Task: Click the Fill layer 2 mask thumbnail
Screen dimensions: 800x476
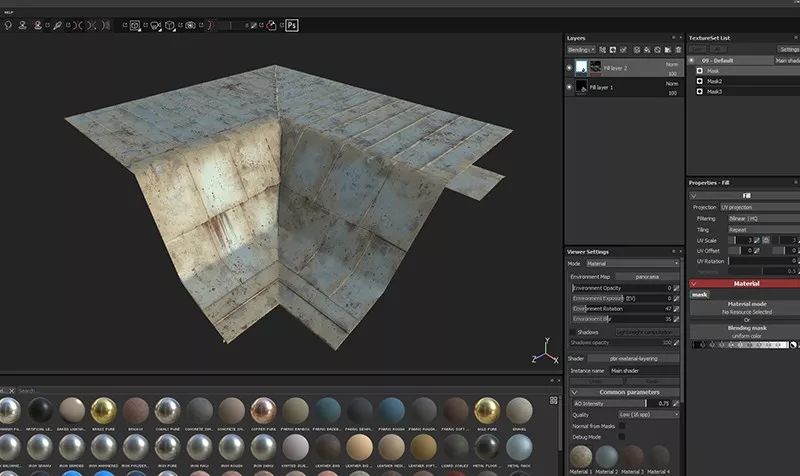Action: pyautogui.click(x=595, y=67)
